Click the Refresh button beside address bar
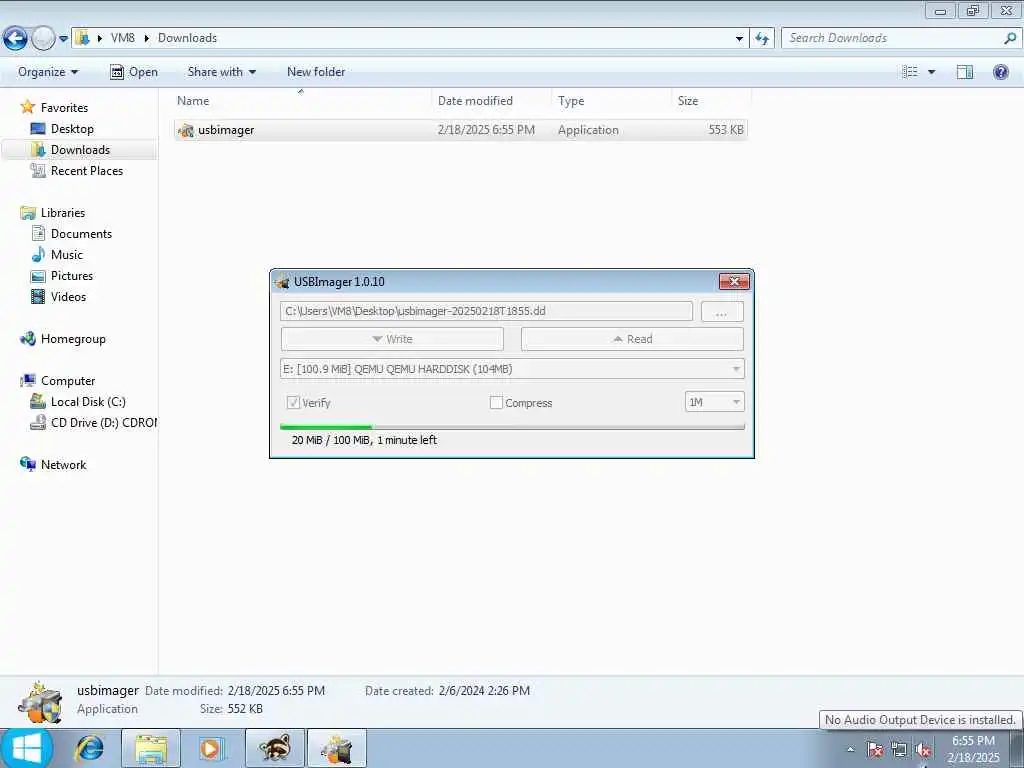 761,39
